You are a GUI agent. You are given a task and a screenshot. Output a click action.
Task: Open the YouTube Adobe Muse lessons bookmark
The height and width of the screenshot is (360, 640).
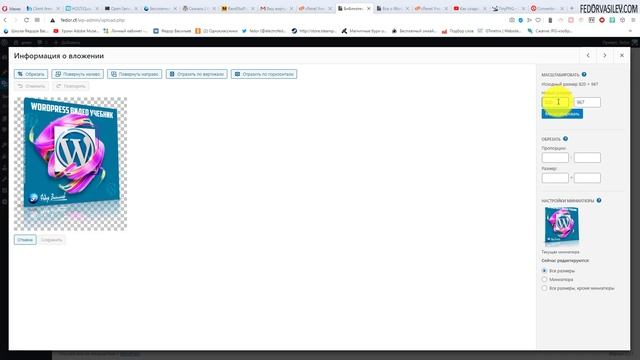(x=76, y=31)
